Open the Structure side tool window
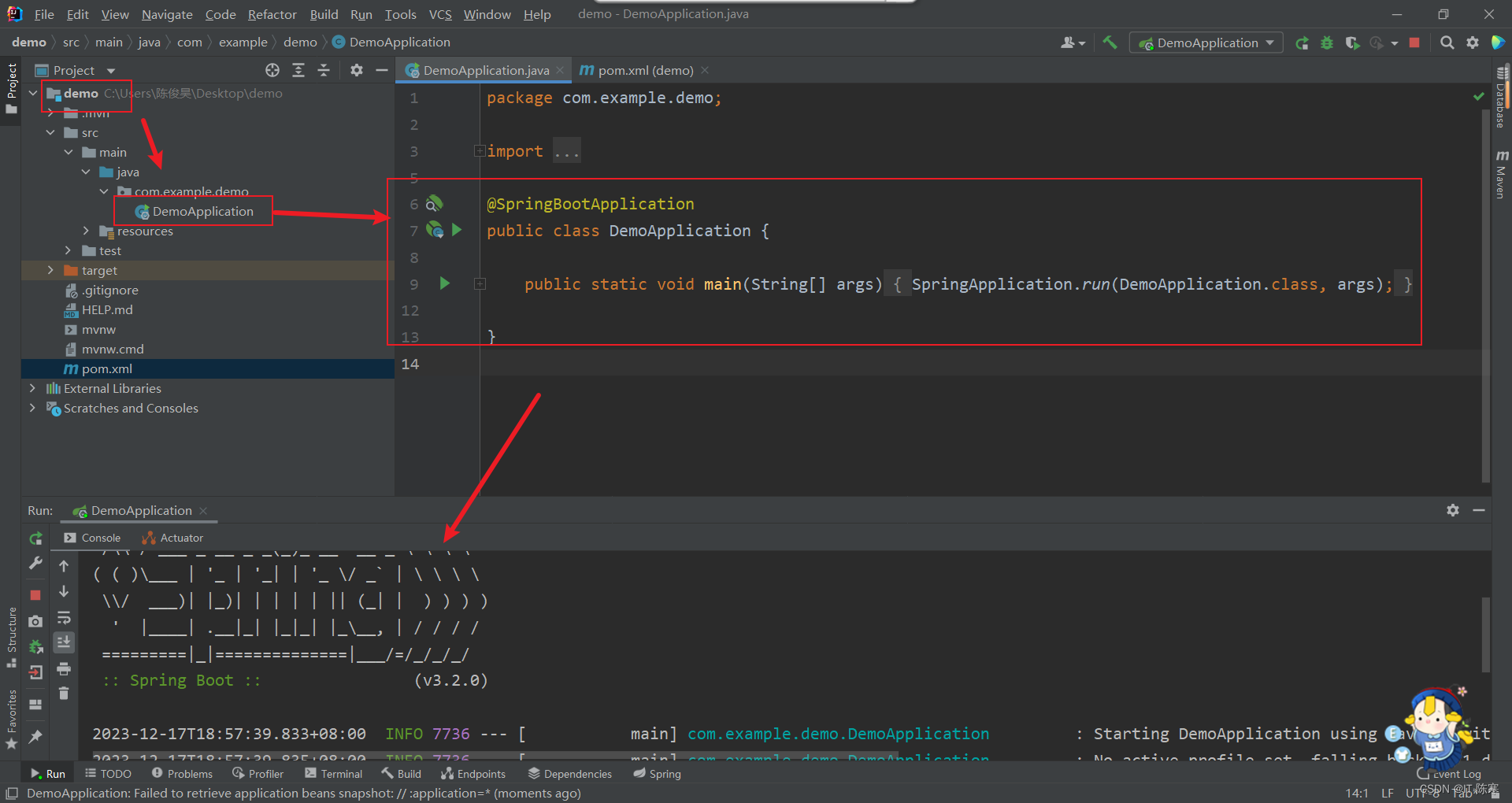The image size is (1512, 803). [x=11, y=636]
